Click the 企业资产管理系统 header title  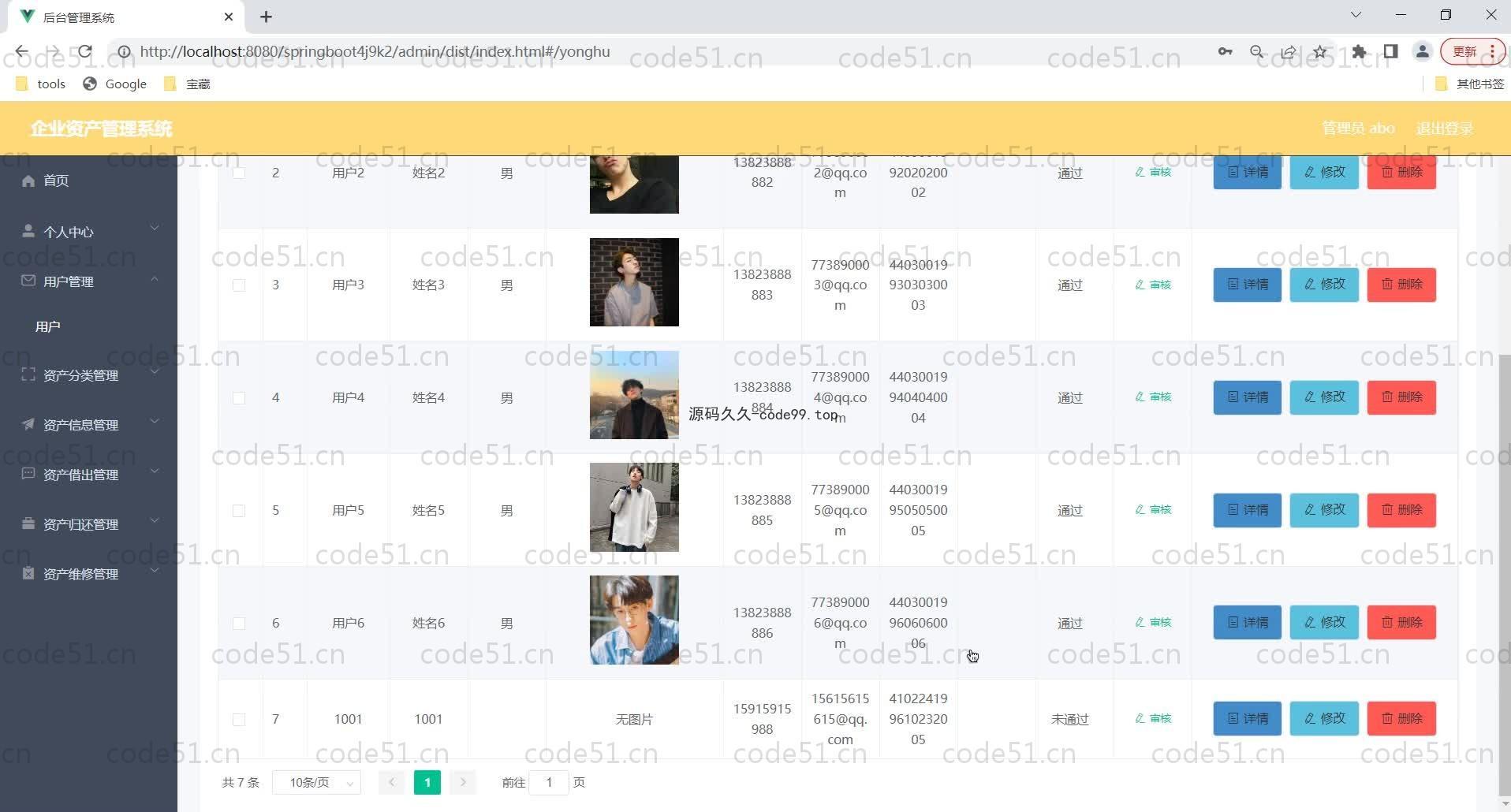pyautogui.click(x=101, y=129)
